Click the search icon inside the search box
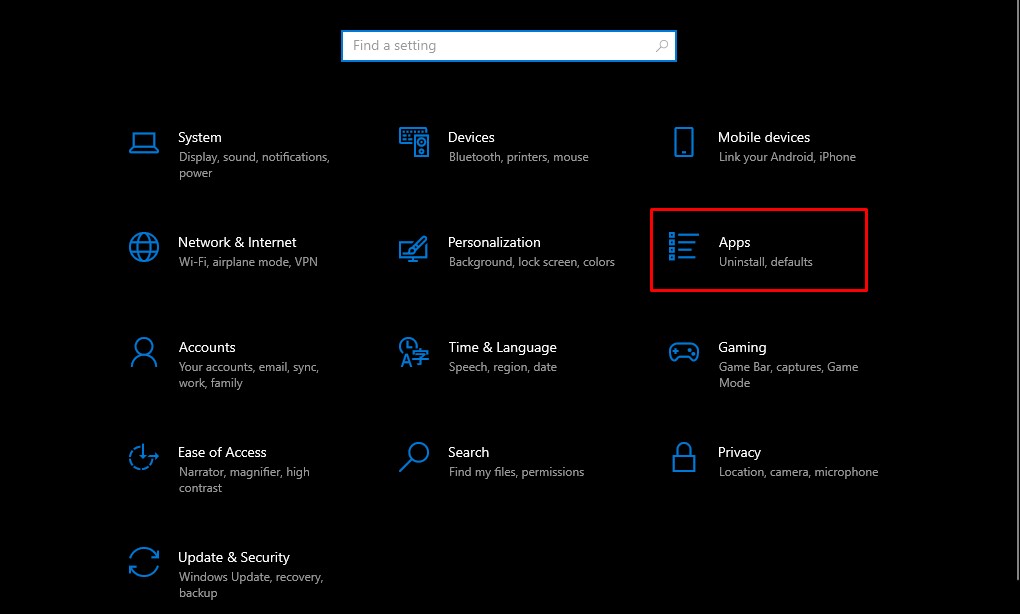This screenshot has height=614, width=1020. [661, 46]
